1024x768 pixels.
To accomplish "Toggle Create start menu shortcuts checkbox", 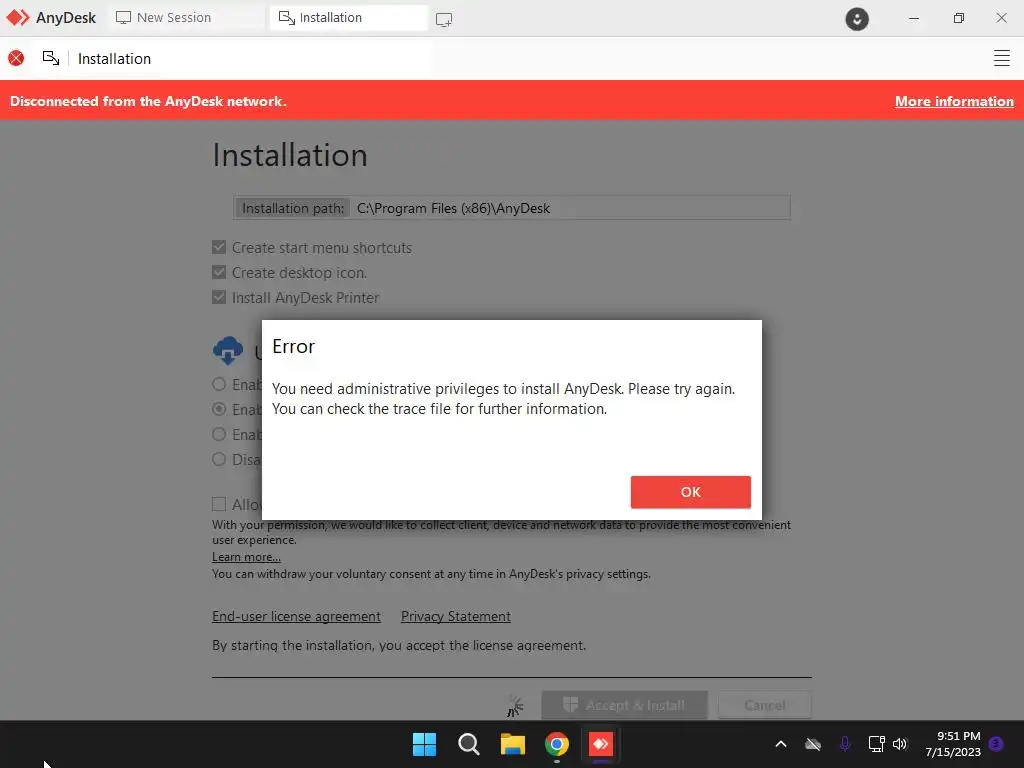I will pos(219,248).
